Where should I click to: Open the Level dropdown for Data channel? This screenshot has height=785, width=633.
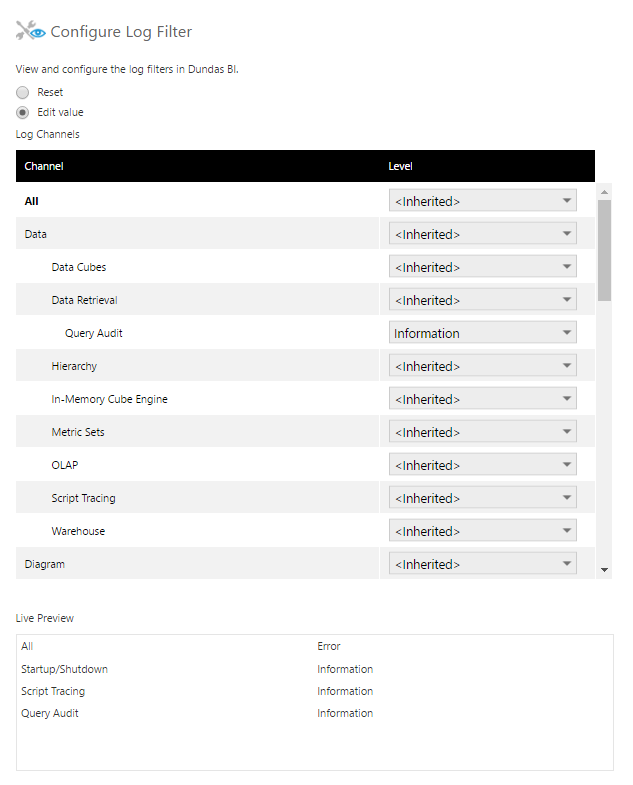tap(483, 234)
